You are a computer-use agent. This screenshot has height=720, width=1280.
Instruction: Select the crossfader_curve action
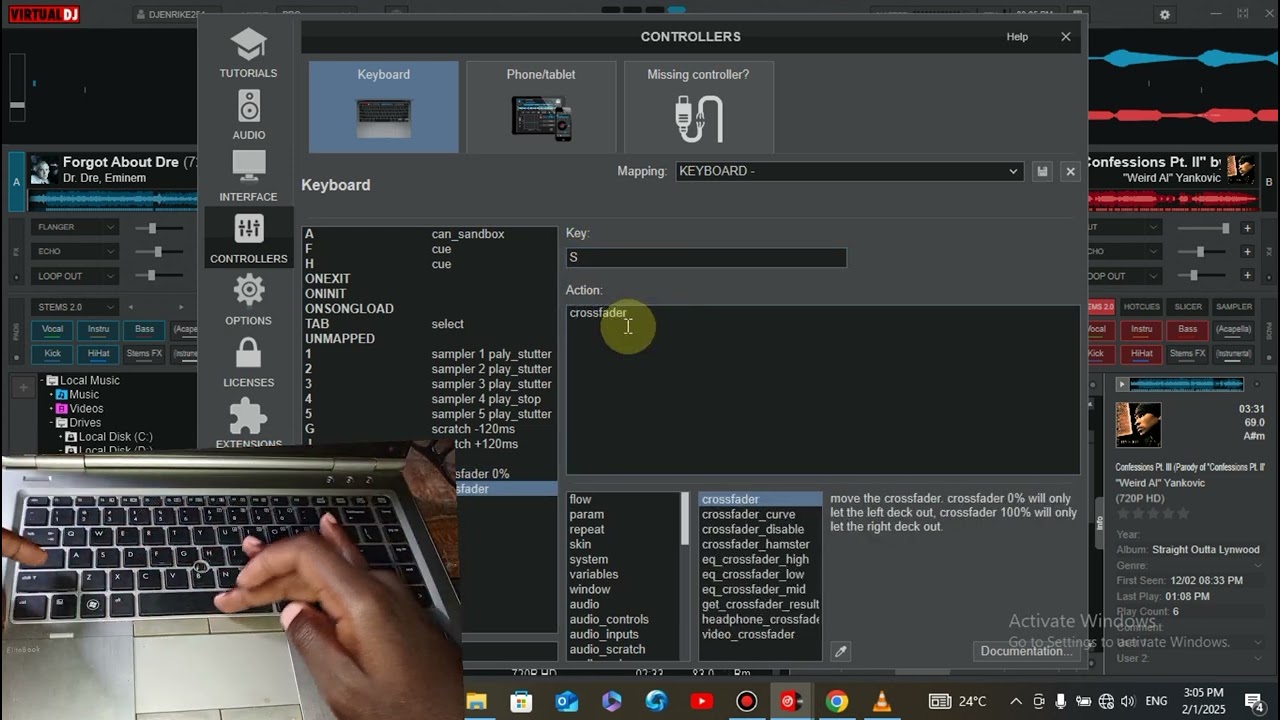pos(748,514)
